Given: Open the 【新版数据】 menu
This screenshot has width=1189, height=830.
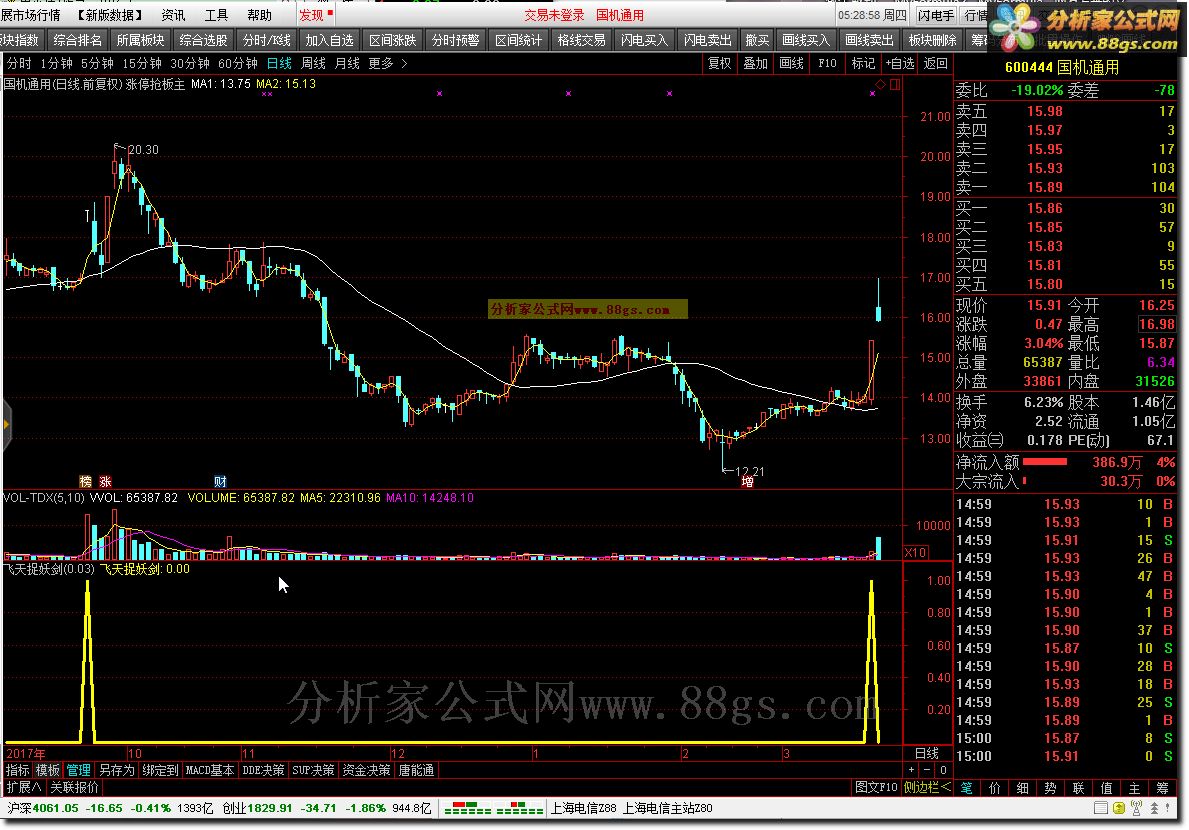Looking at the screenshot, I should 110,15.
